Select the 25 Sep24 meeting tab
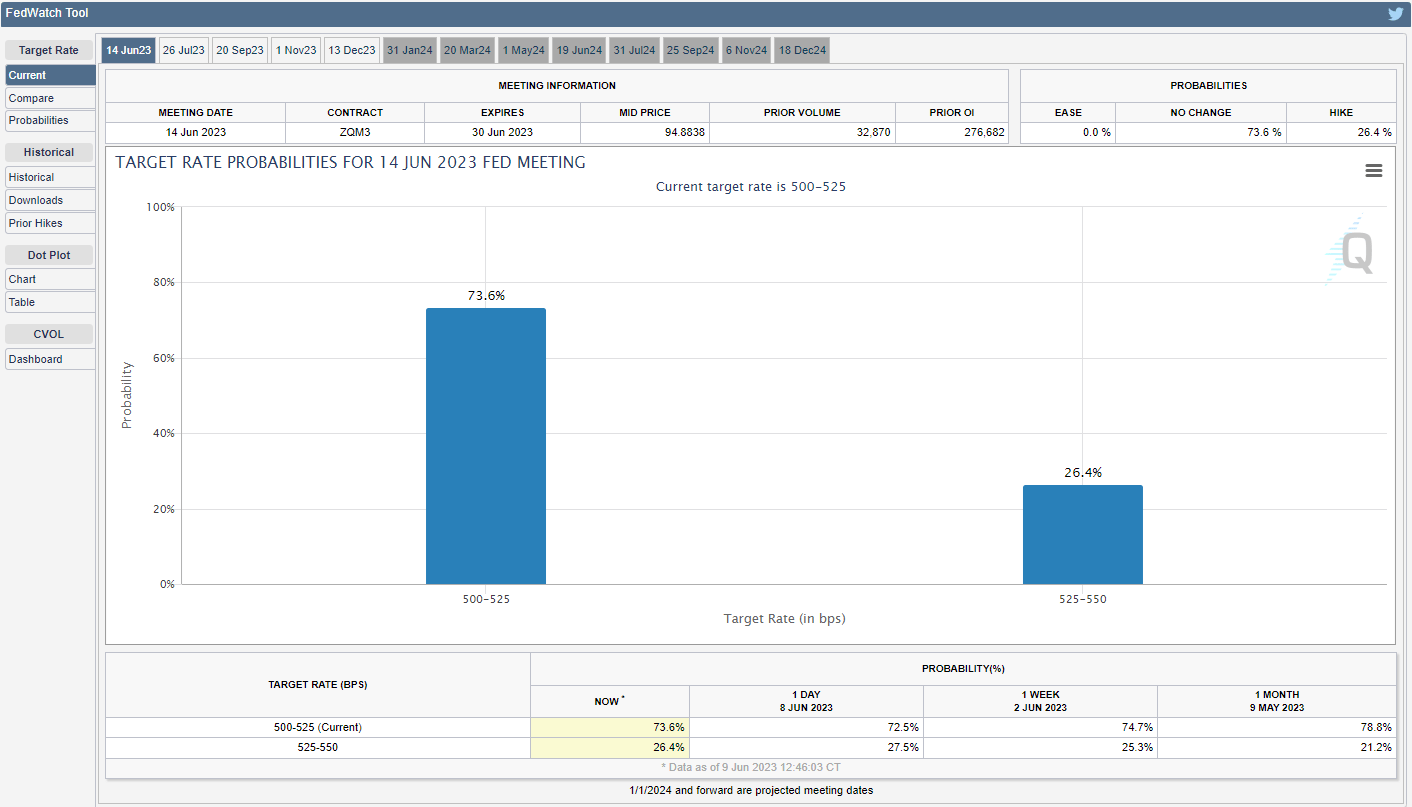The height and width of the screenshot is (807, 1412). click(x=691, y=50)
